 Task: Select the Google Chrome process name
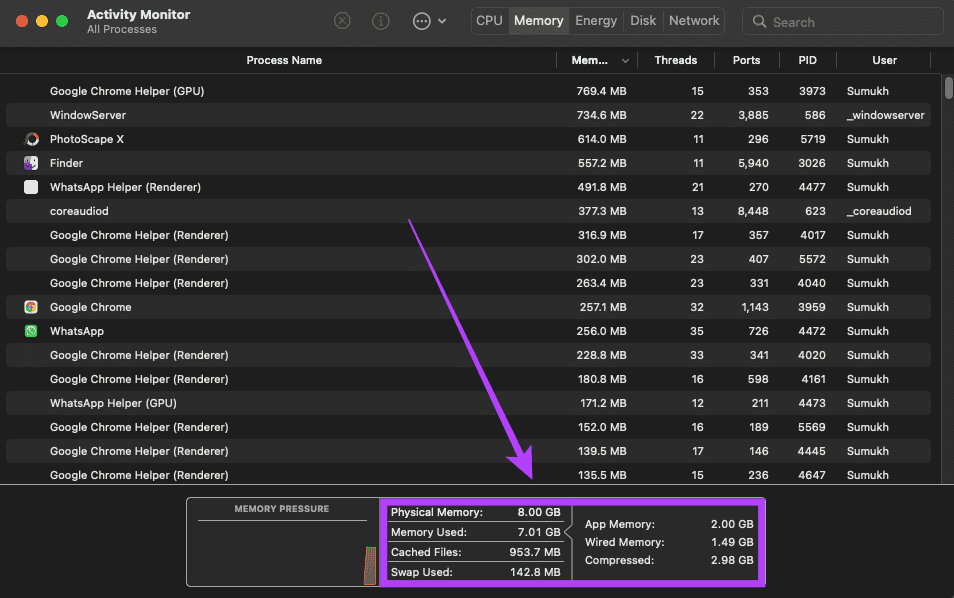(90, 307)
